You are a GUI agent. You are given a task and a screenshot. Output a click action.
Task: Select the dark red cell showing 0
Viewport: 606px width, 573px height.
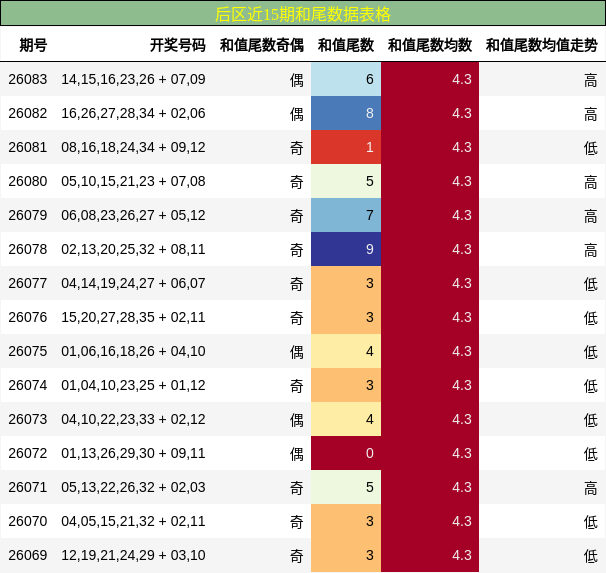pos(346,453)
